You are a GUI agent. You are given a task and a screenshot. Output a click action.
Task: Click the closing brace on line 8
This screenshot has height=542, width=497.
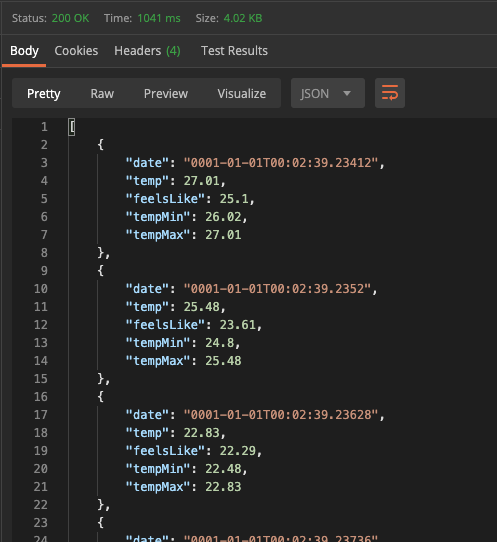(100, 253)
